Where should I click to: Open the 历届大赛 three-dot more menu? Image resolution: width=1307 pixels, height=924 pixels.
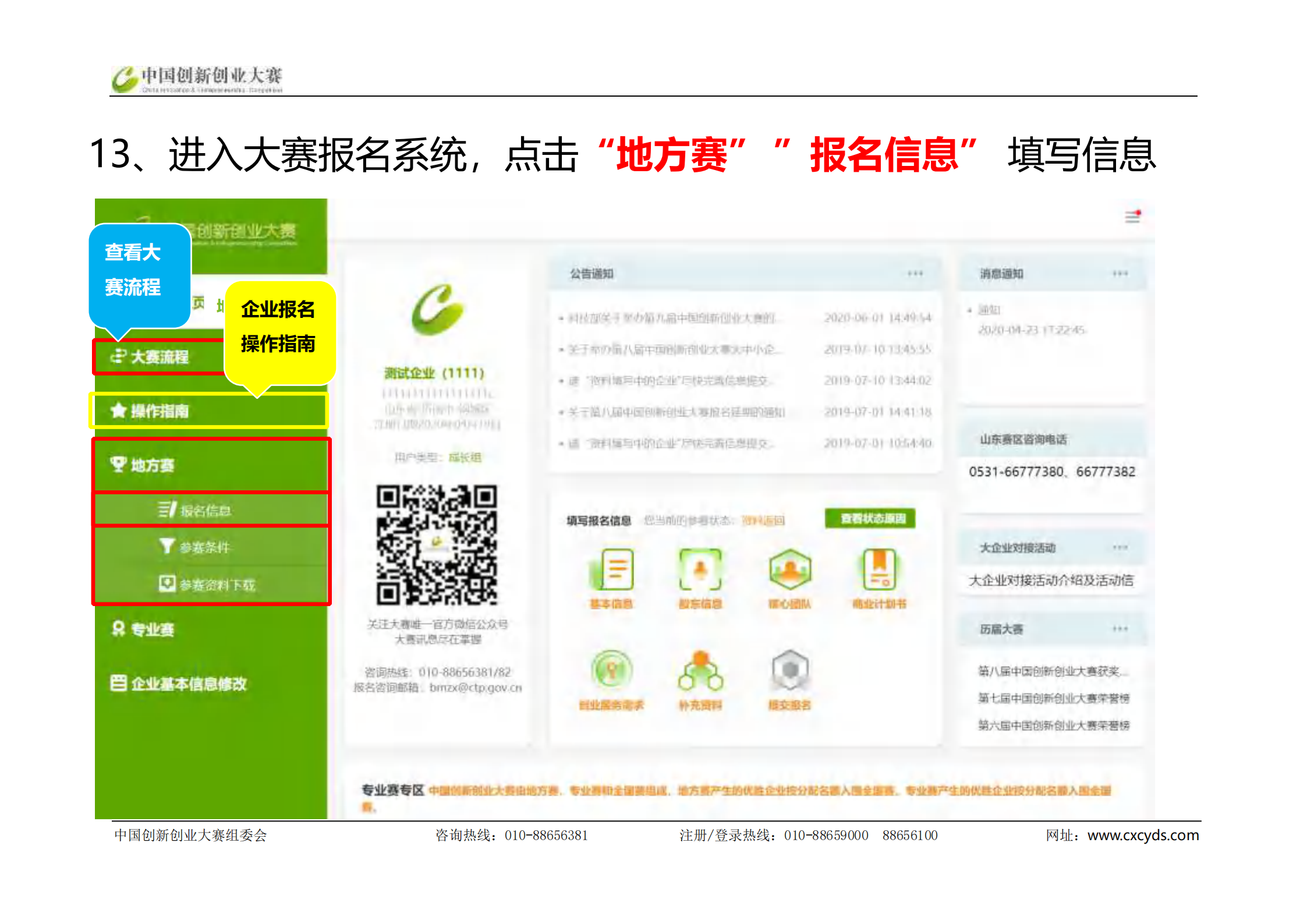[1120, 629]
